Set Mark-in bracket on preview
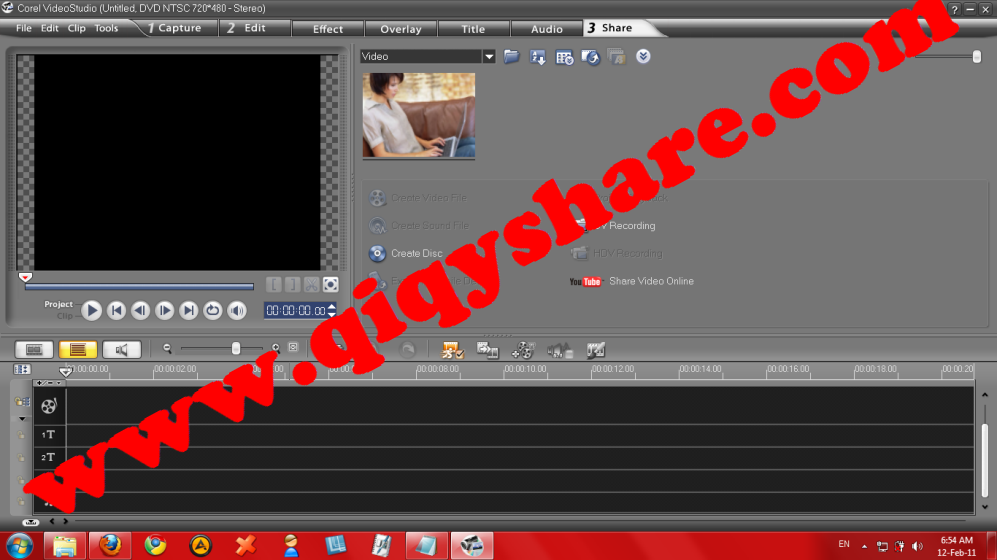Viewport: 997px width, 560px height. [273, 285]
